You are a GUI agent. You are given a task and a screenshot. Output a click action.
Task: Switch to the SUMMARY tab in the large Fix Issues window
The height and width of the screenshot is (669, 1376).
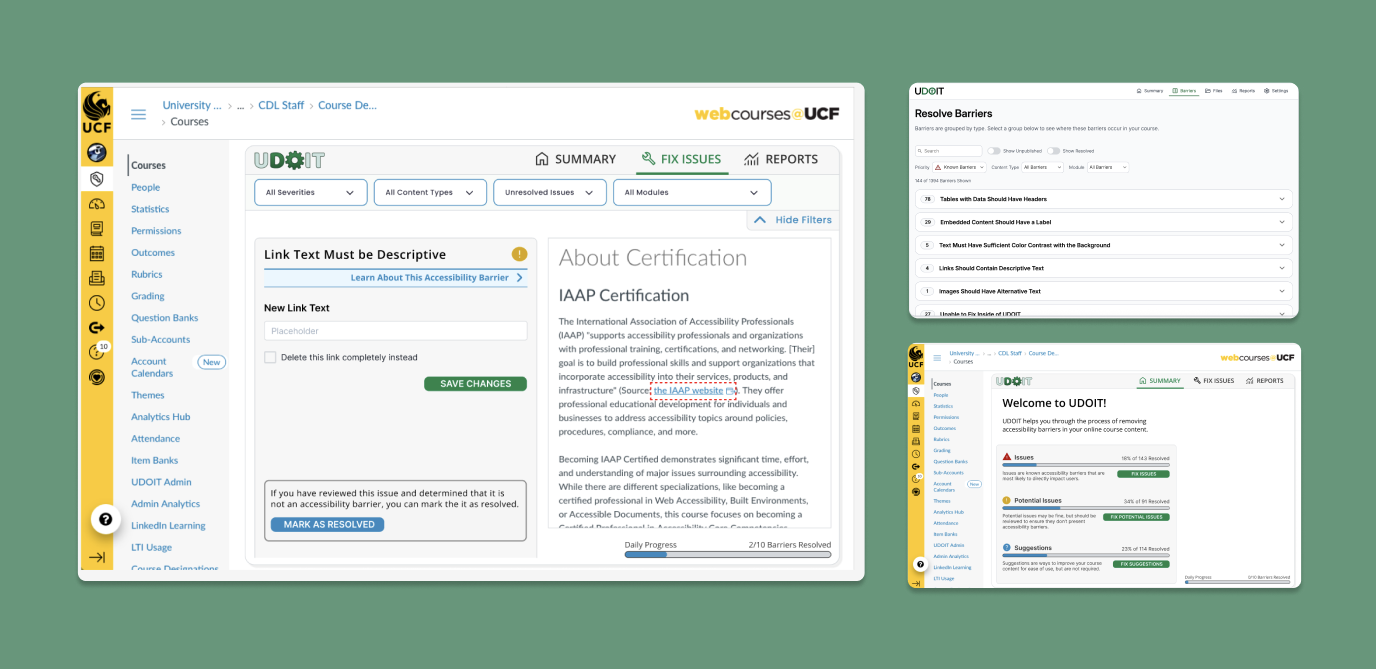(576, 159)
